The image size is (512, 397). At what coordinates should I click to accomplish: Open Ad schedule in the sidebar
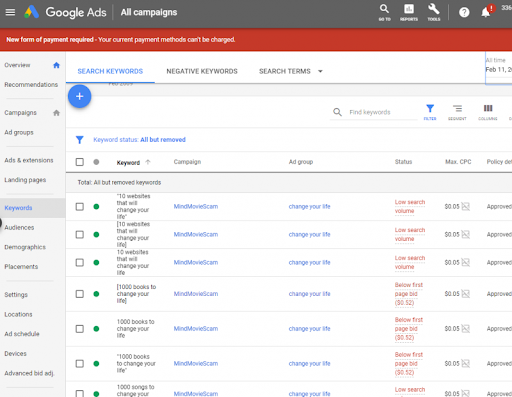click(x=22, y=334)
